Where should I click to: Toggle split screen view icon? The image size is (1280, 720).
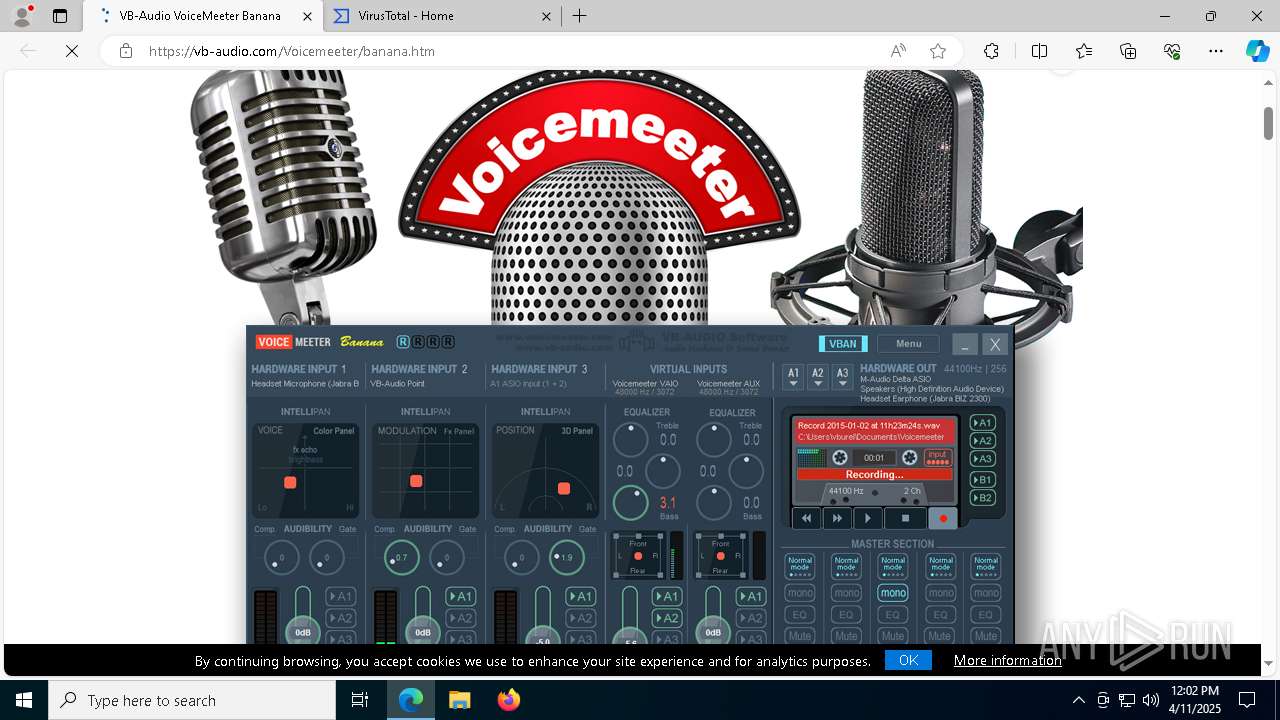coord(1039,51)
